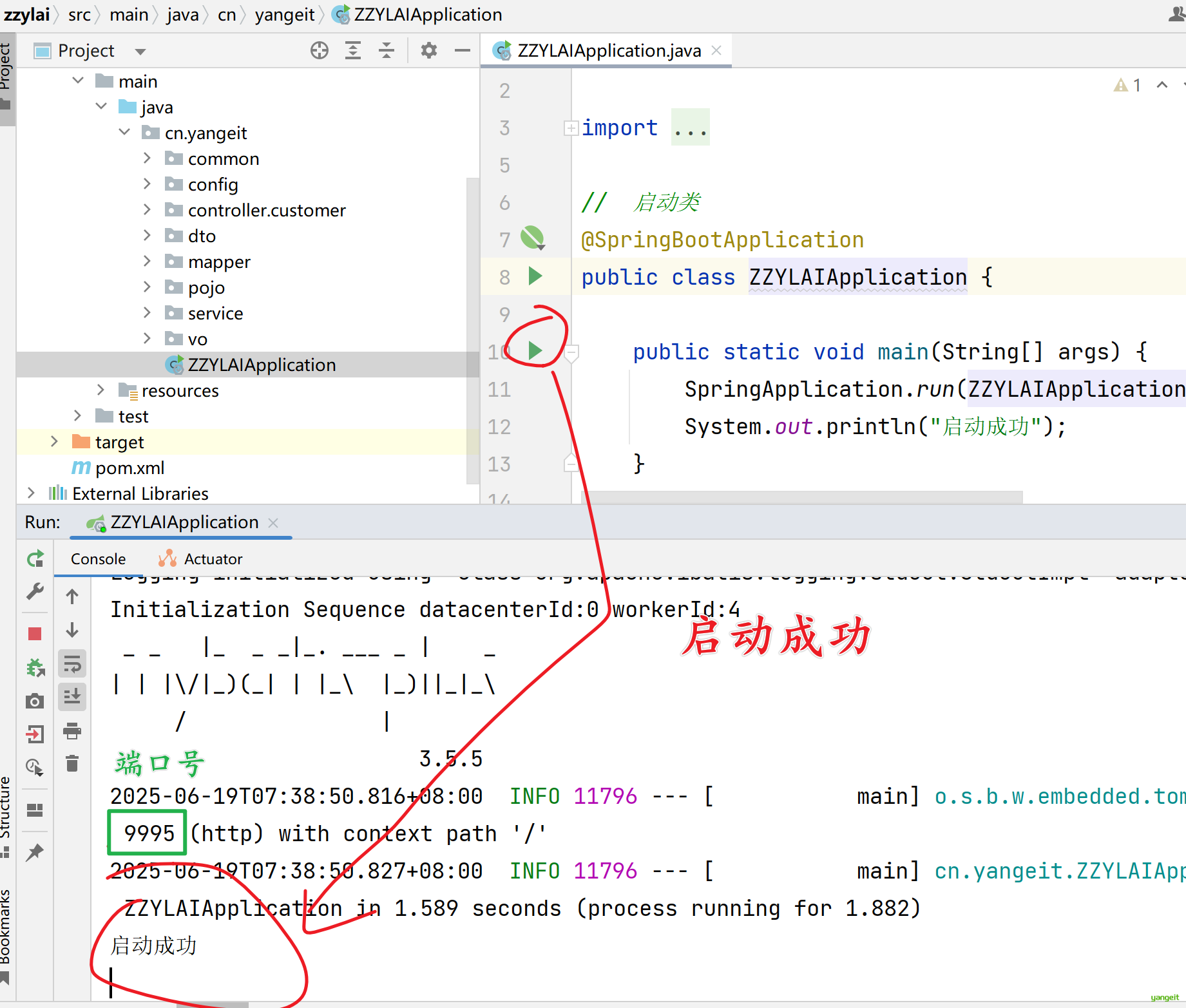Click the warning indicator showing 1 problem
1186x1008 pixels.
pos(1127,85)
